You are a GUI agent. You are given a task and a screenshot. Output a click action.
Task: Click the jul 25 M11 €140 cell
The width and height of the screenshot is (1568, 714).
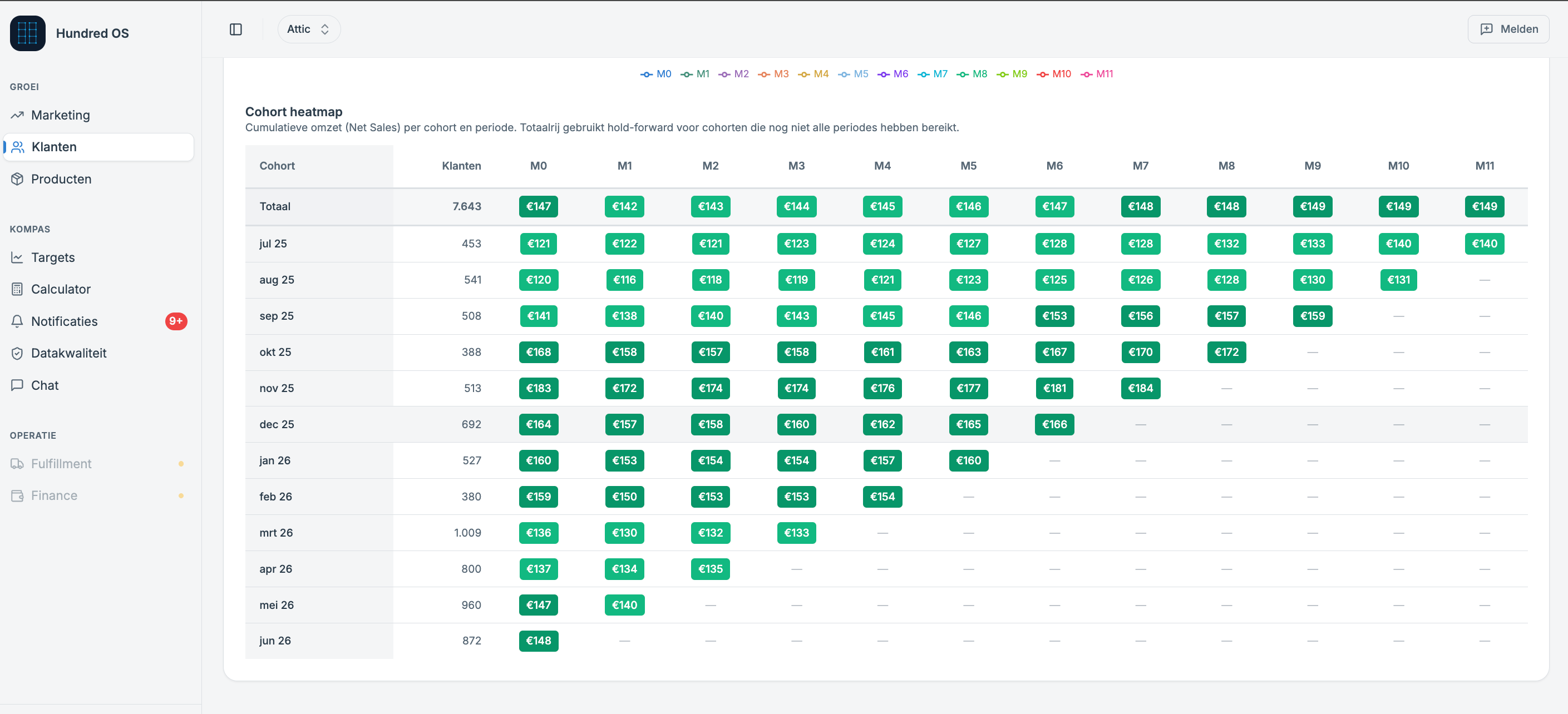pyautogui.click(x=1484, y=243)
